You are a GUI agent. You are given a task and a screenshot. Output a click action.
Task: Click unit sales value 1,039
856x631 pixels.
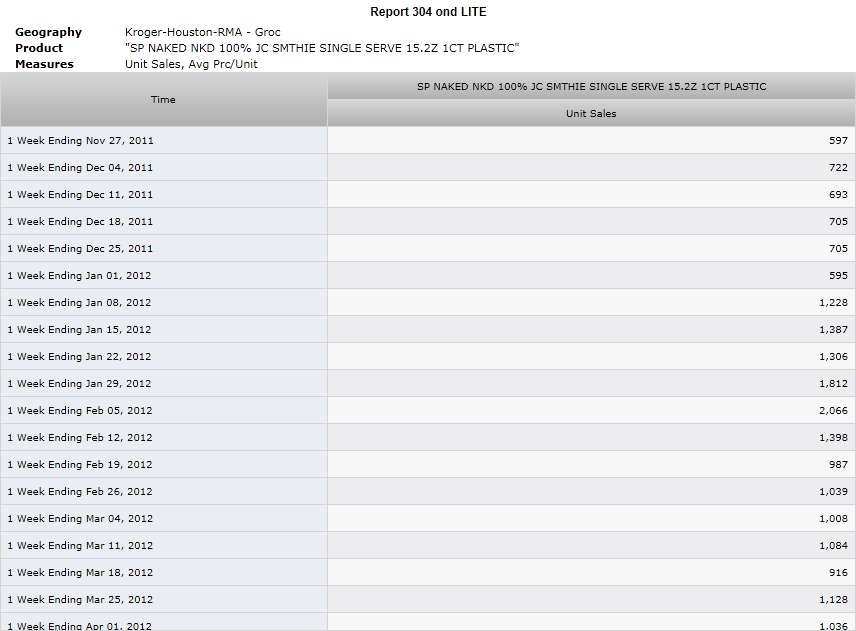(x=834, y=492)
